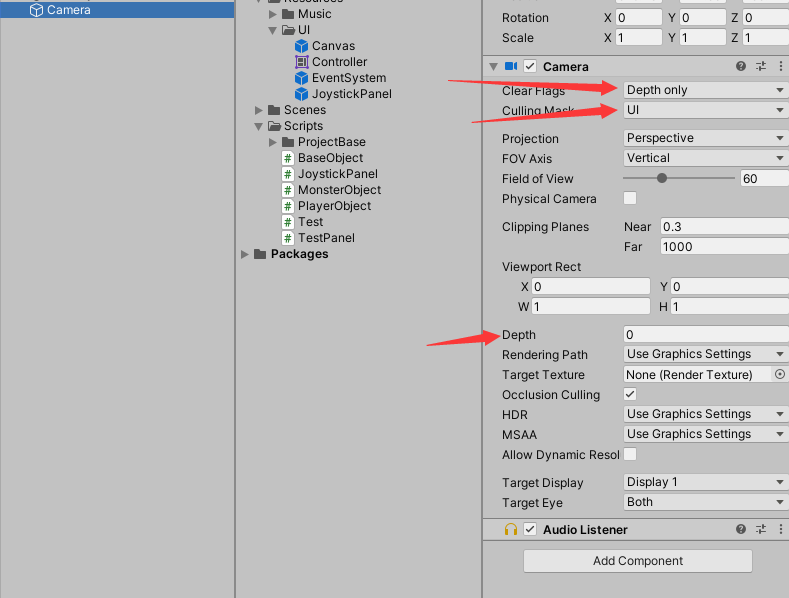Click the Depth input field
Screen dimensions: 789x598
pyautogui.click(x=705, y=334)
